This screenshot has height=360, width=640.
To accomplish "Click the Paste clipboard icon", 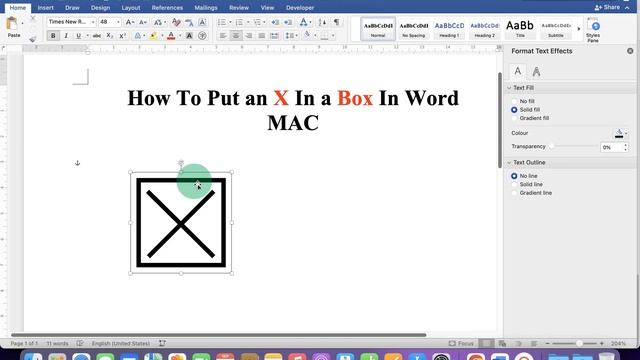I will 12,24.
